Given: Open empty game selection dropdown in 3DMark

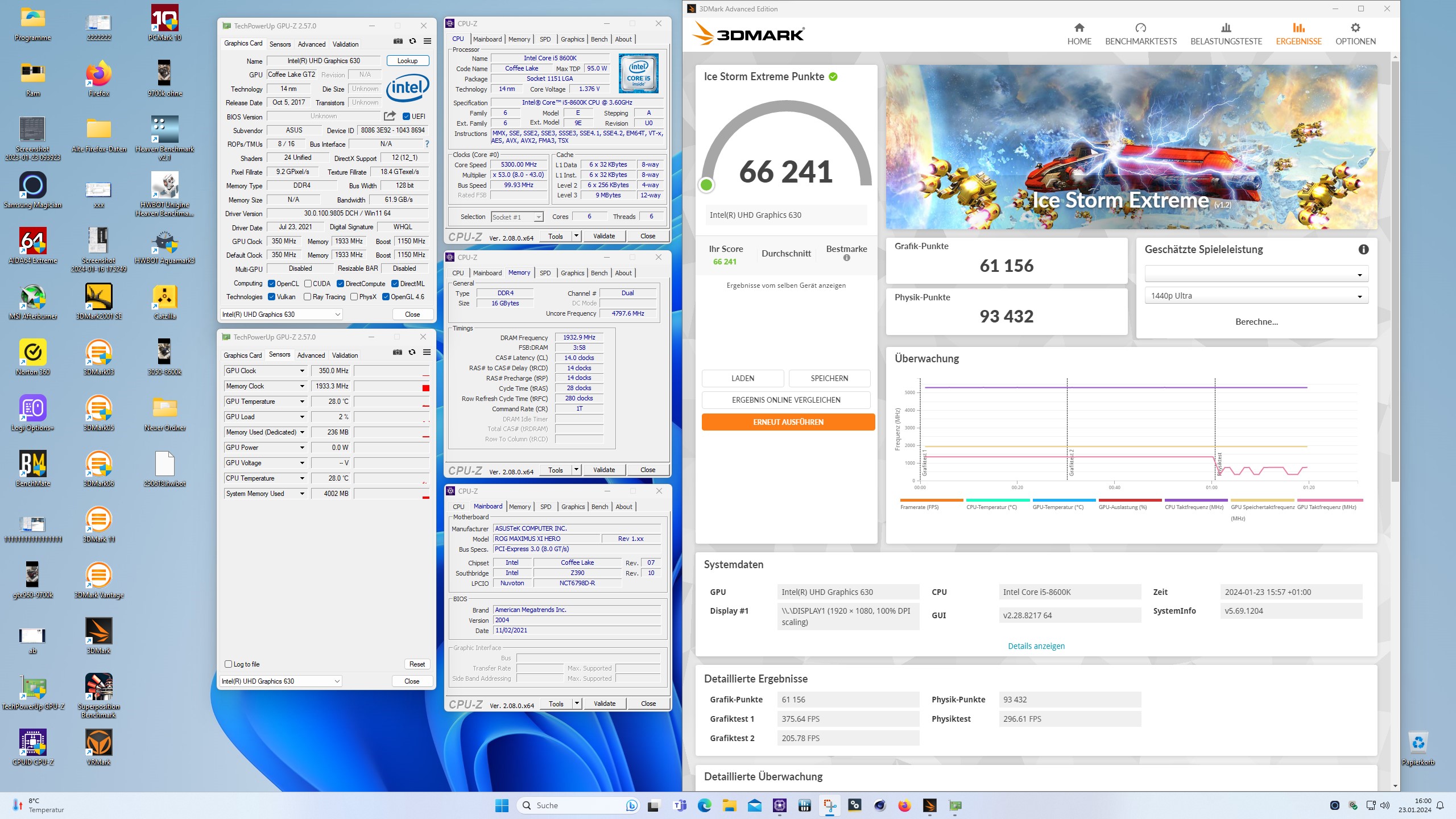Looking at the screenshot, I should pyautogui.click(x=1256, y=274).
